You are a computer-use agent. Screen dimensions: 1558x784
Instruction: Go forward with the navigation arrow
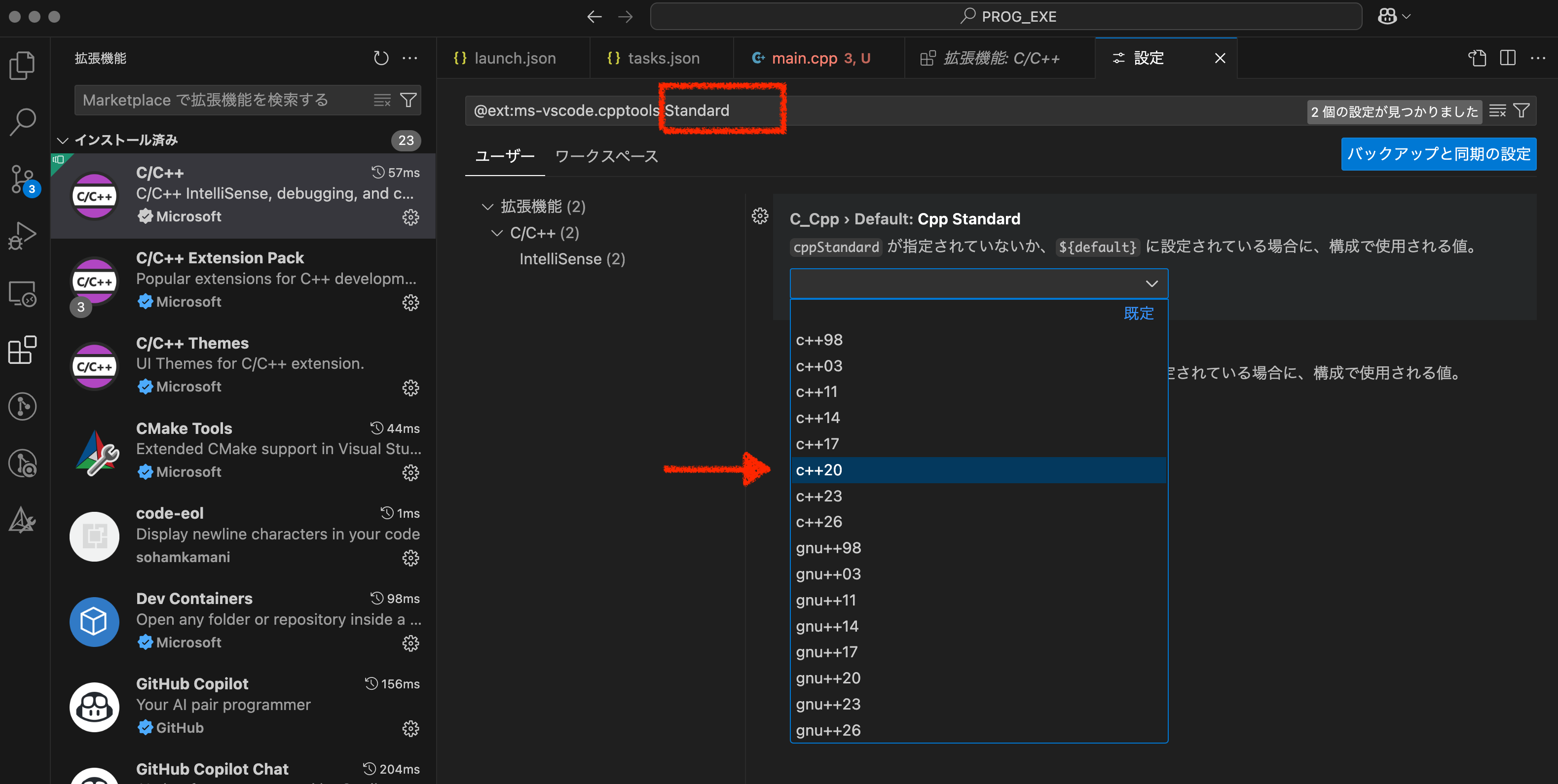pyautogui.click(x=626, y=16)
